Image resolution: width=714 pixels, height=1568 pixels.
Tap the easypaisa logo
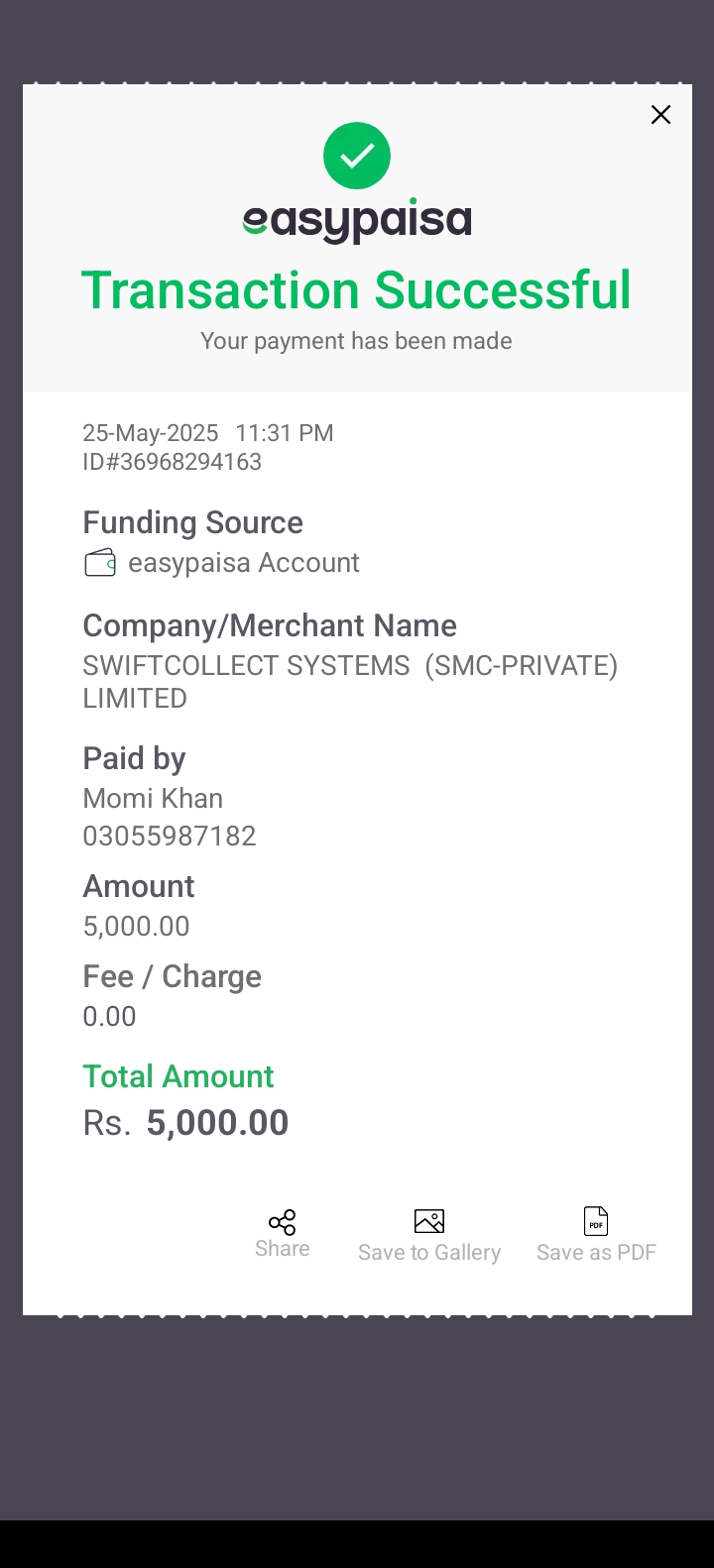[x=357, y=221]
